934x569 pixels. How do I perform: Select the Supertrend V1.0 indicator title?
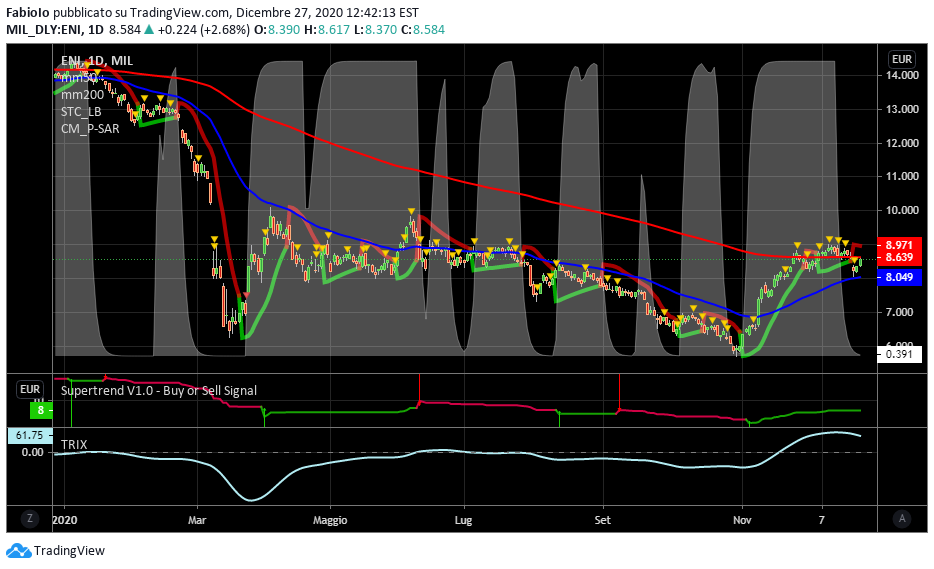(158, 390)
